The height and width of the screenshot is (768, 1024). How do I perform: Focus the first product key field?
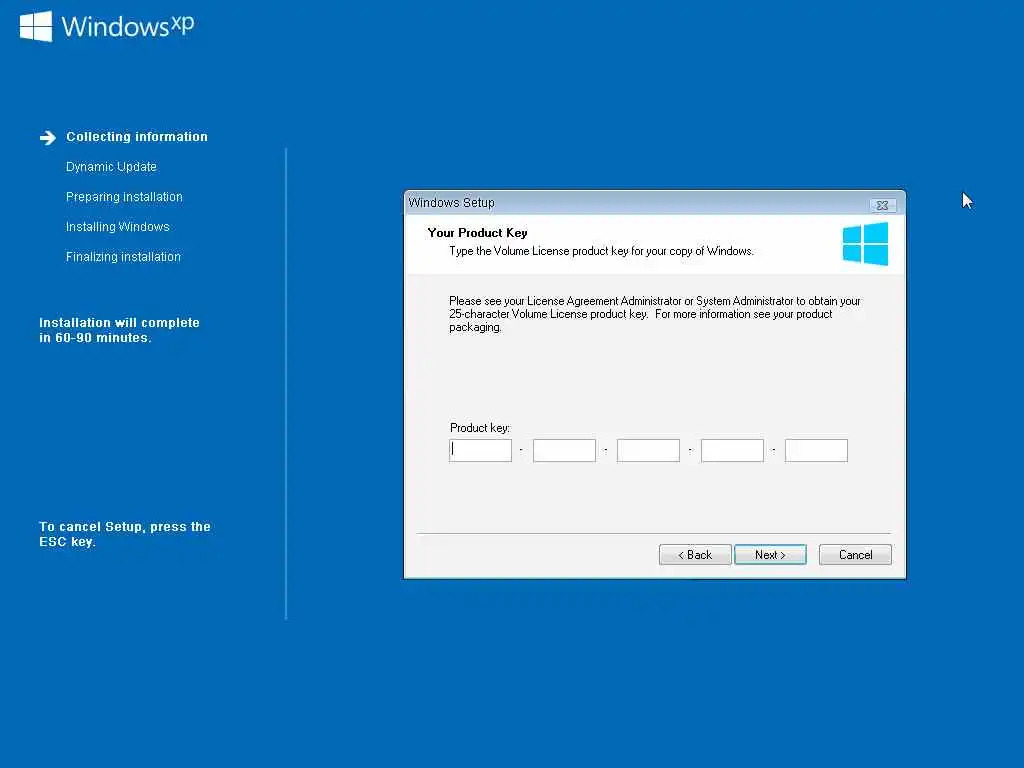pos(481,450)
